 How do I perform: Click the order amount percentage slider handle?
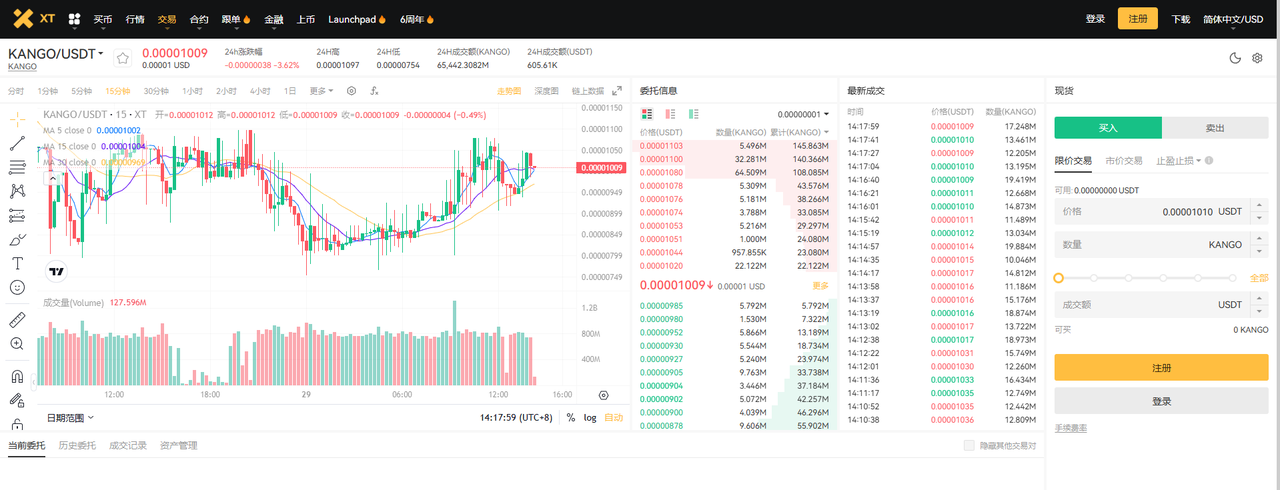(1060, 277)
